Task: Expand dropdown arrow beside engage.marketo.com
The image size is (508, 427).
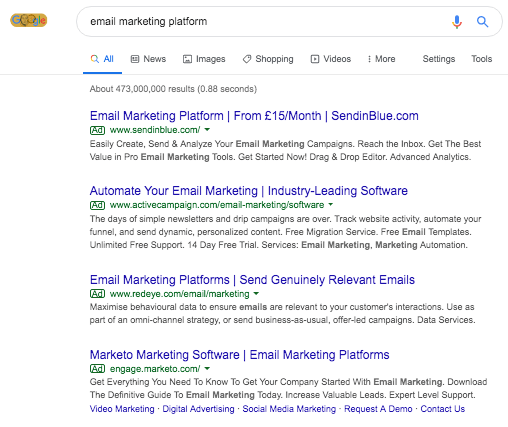Action: click(x=207, y=369)
